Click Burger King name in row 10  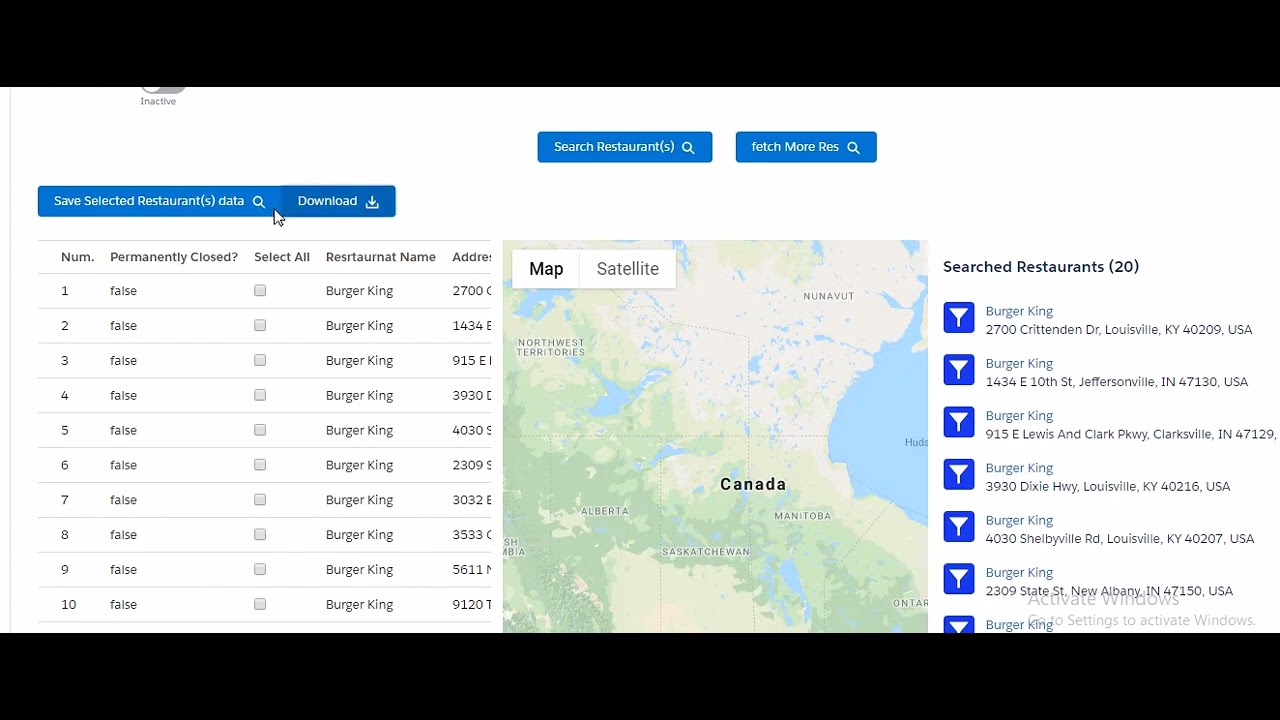(359, 605)
